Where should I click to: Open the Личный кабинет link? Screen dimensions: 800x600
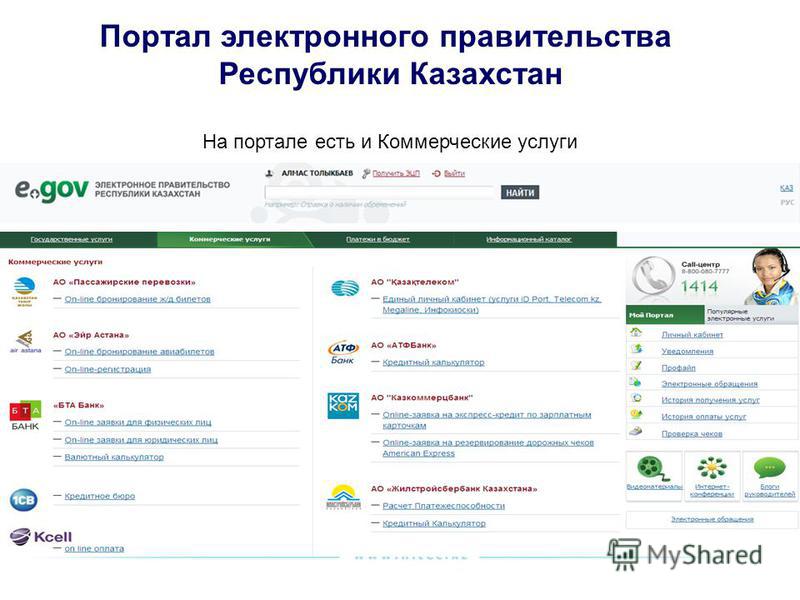(692, 335)
